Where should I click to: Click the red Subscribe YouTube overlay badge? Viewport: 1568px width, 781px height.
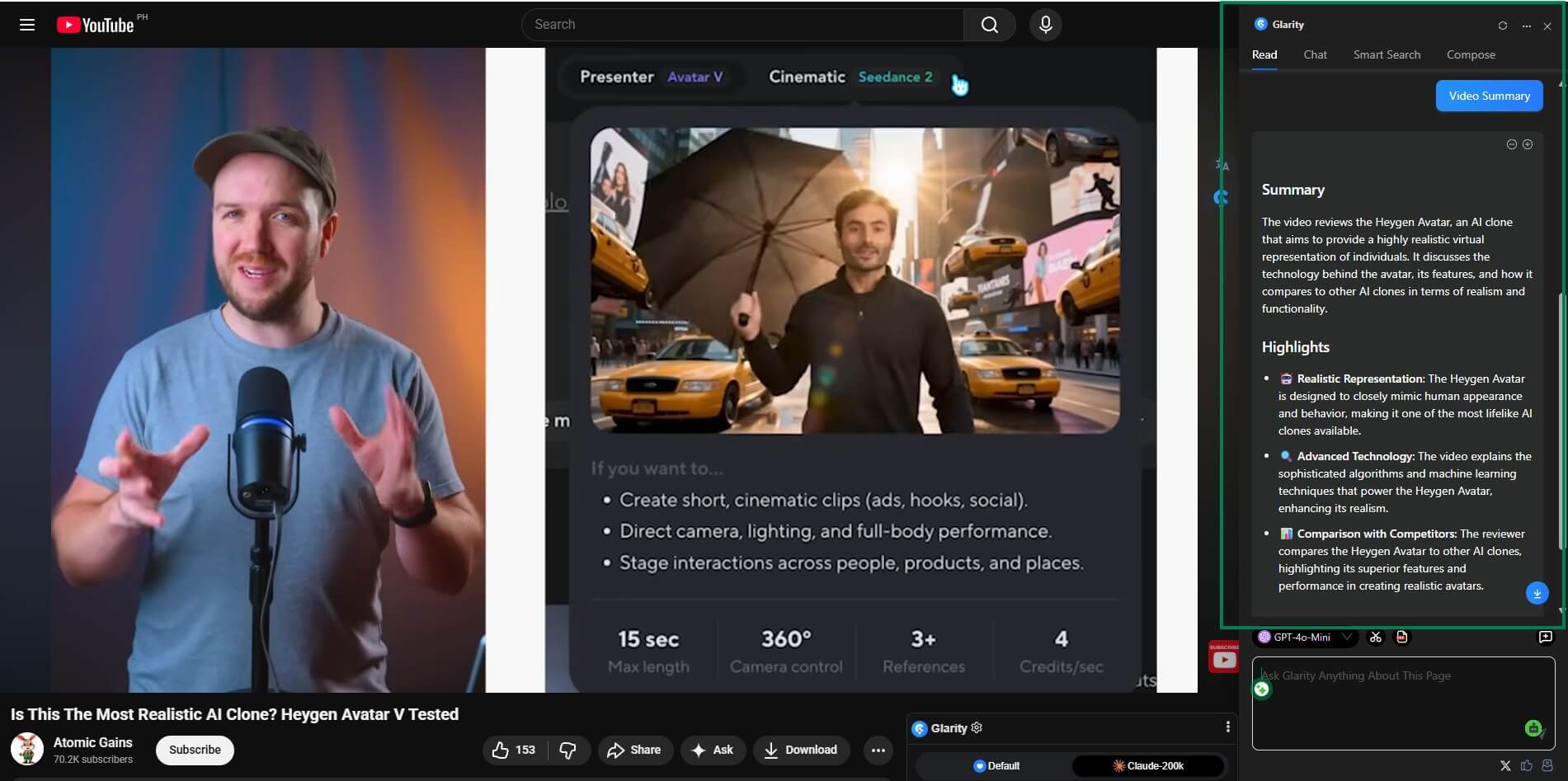coord(1224,657)
